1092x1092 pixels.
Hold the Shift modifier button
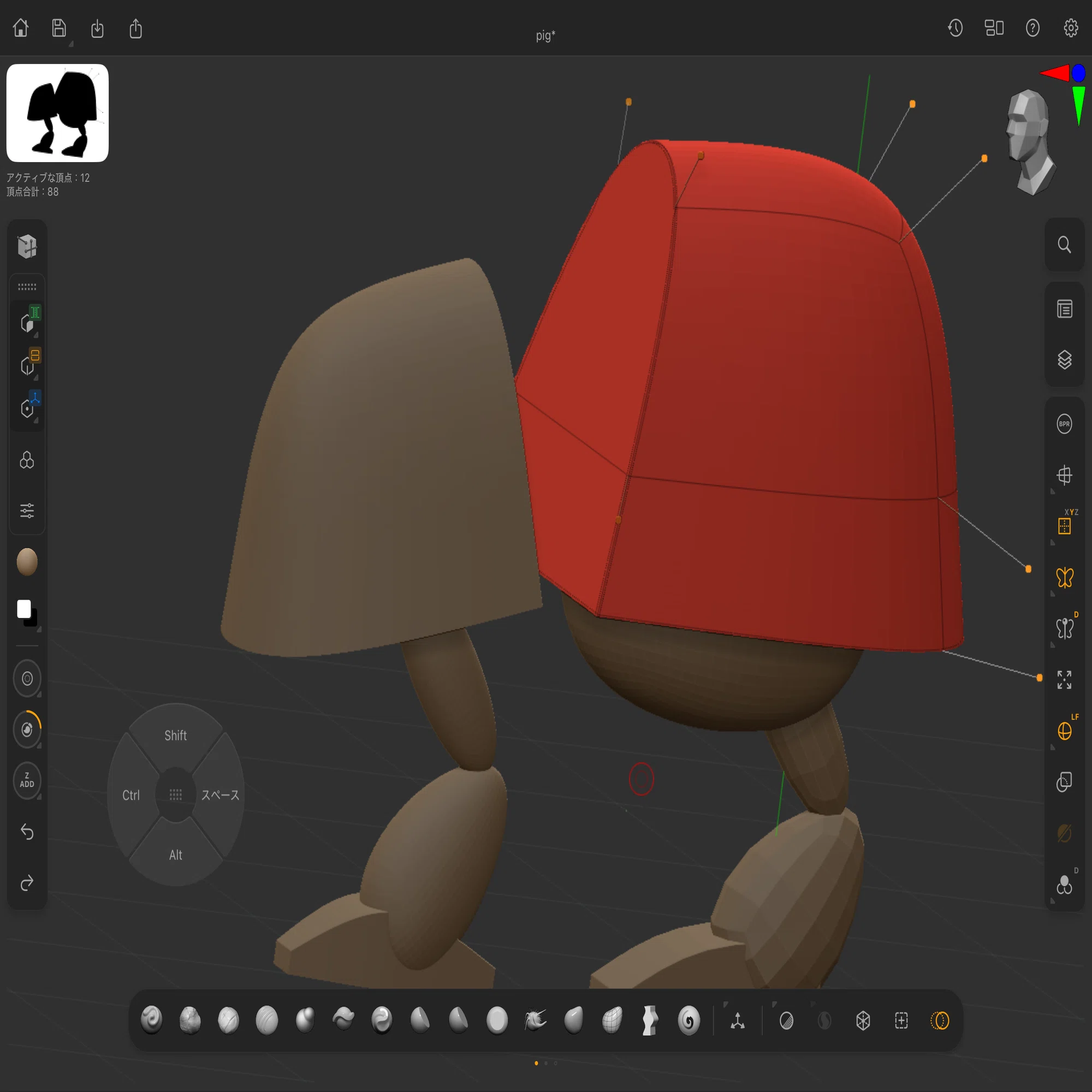coord(176,735)
